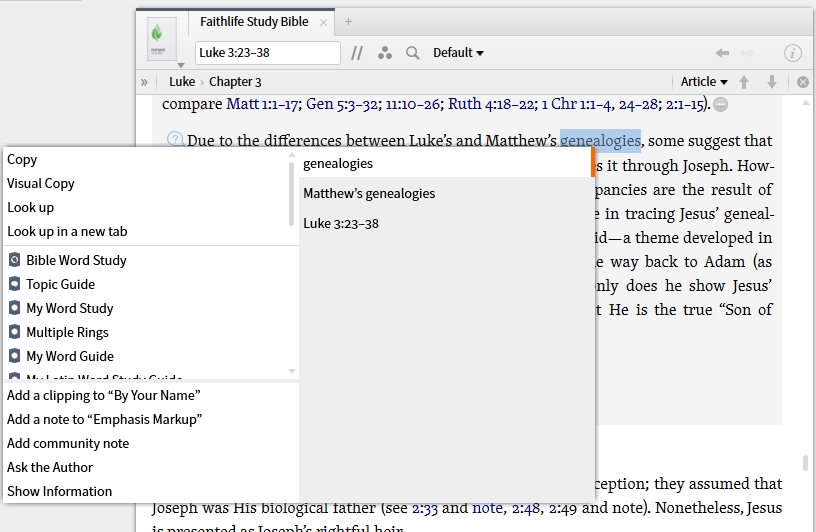Click the Luke 3:23–38 reference box
This screenshot has height=532, width=816.
point(267,53)
